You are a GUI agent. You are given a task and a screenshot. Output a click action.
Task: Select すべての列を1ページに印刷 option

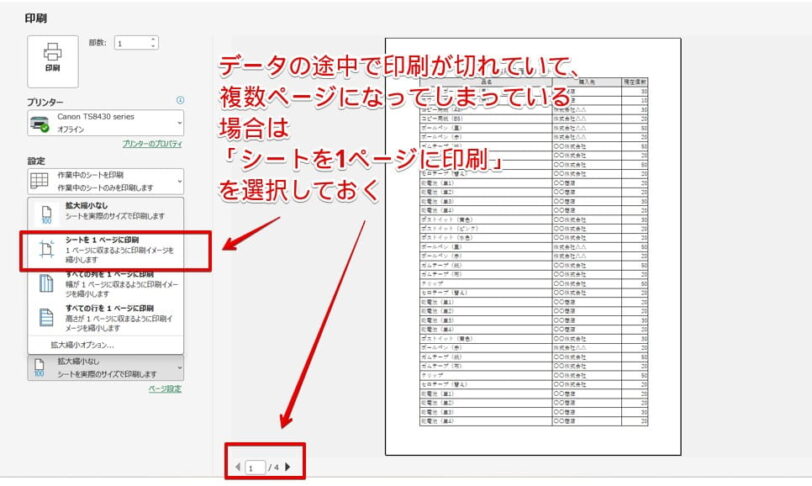point(106,284)
